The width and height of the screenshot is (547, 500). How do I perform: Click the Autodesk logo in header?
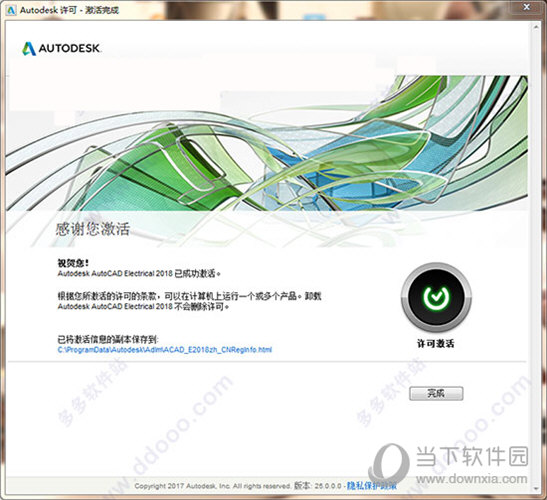point(61,48)
